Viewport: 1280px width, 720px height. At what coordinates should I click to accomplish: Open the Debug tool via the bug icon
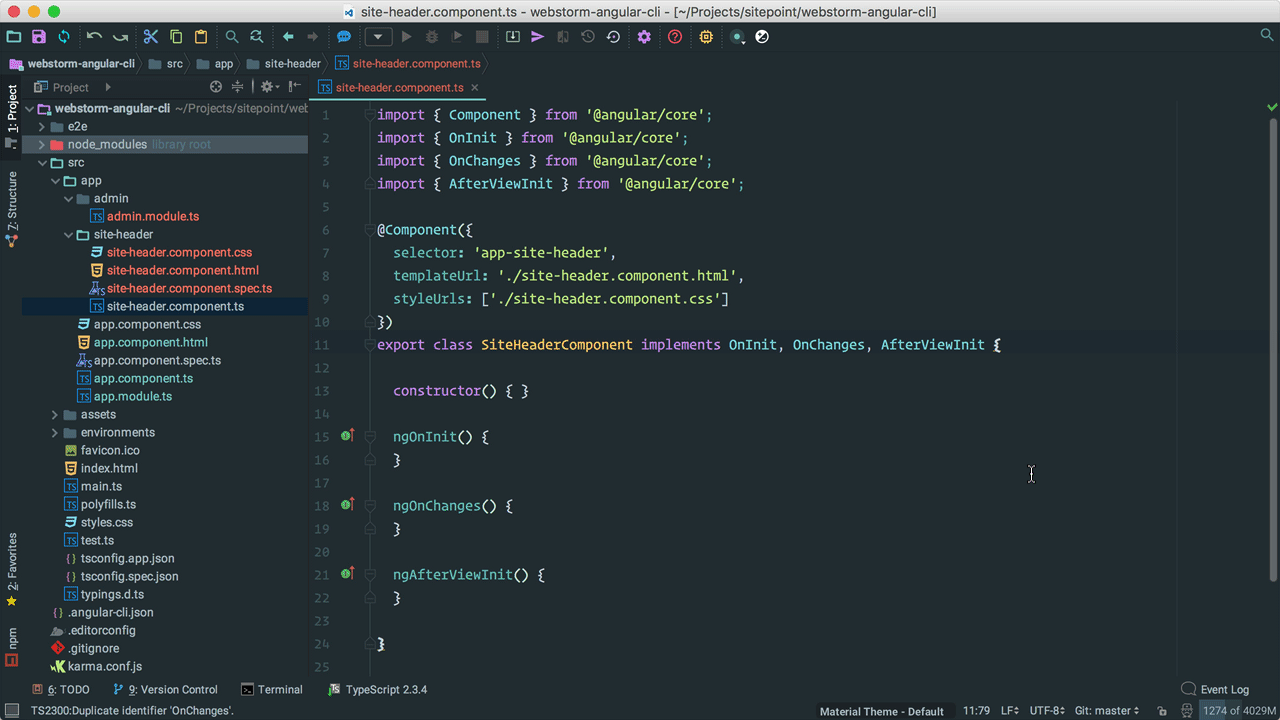pos(432,37)
